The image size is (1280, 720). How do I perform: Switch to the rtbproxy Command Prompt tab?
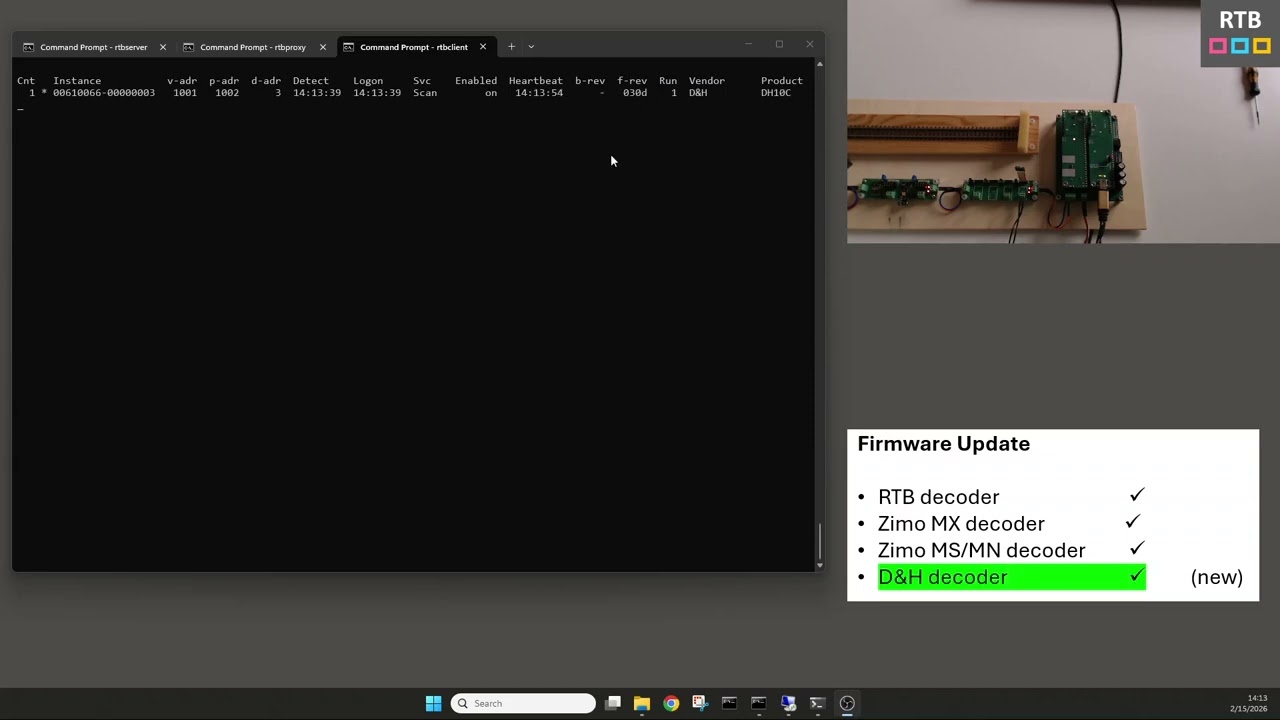[254, 47]
